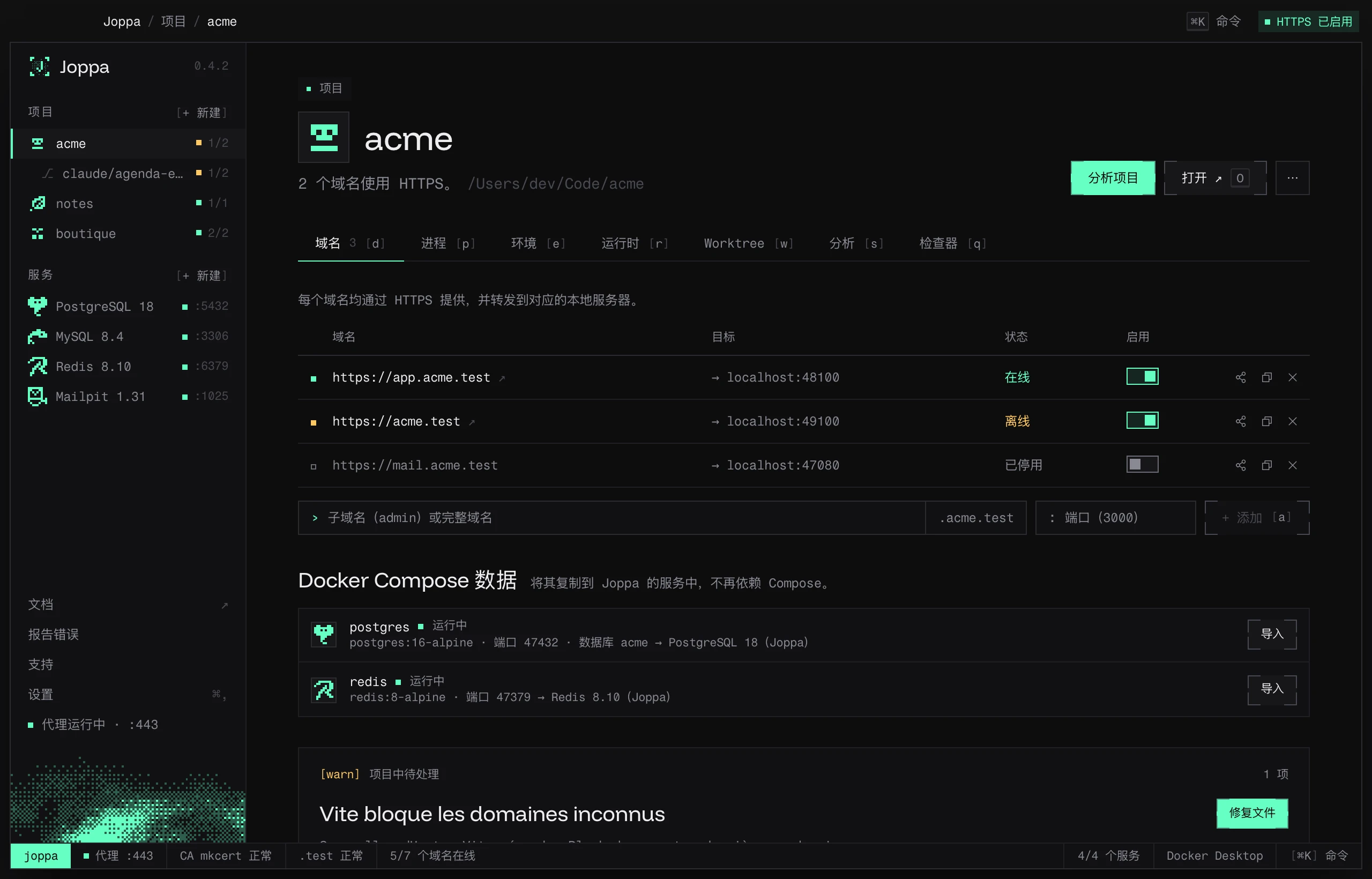Disable the app.acme.test domain toggle
This screenshot has width=1372, height=879.
(x=1142, y=377)
